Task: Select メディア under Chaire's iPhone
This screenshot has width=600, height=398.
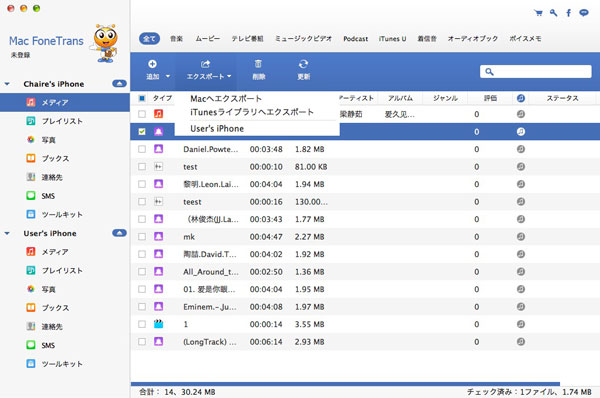Action: tap(65, 102)
